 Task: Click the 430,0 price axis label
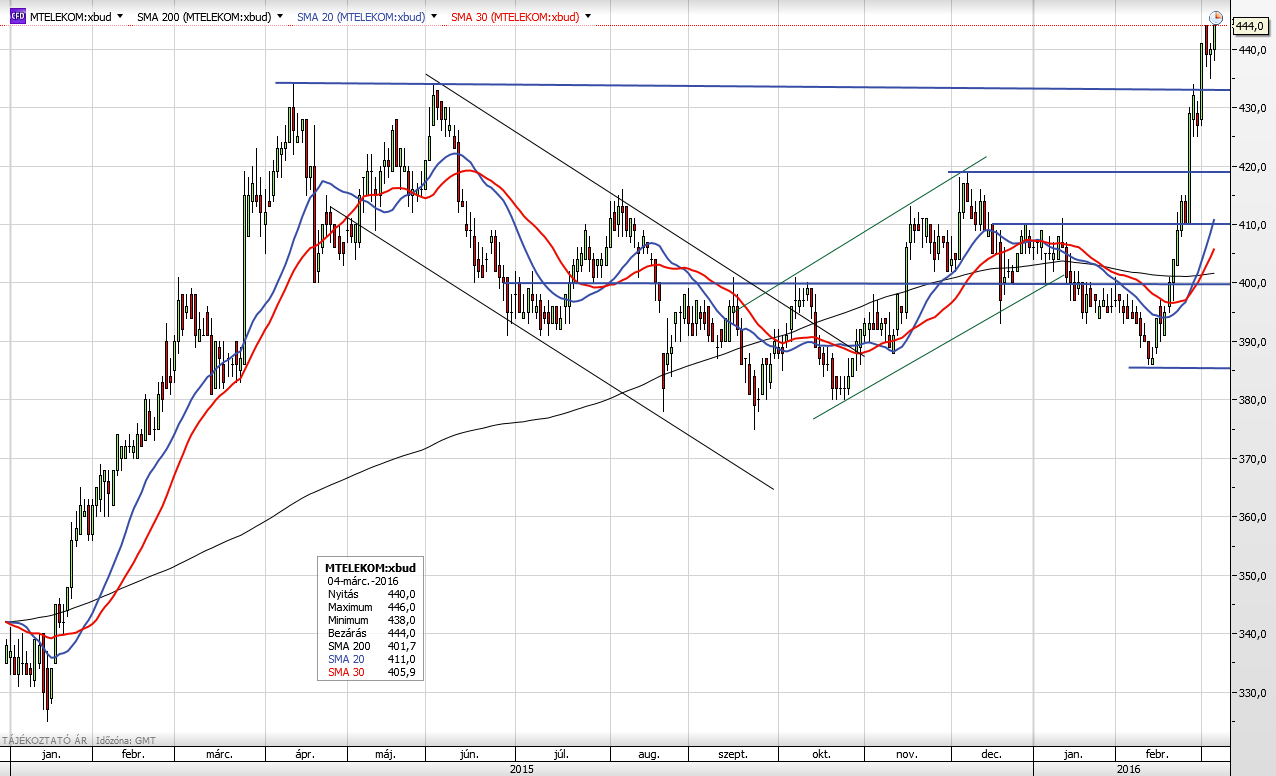[x=1253, y=108]
